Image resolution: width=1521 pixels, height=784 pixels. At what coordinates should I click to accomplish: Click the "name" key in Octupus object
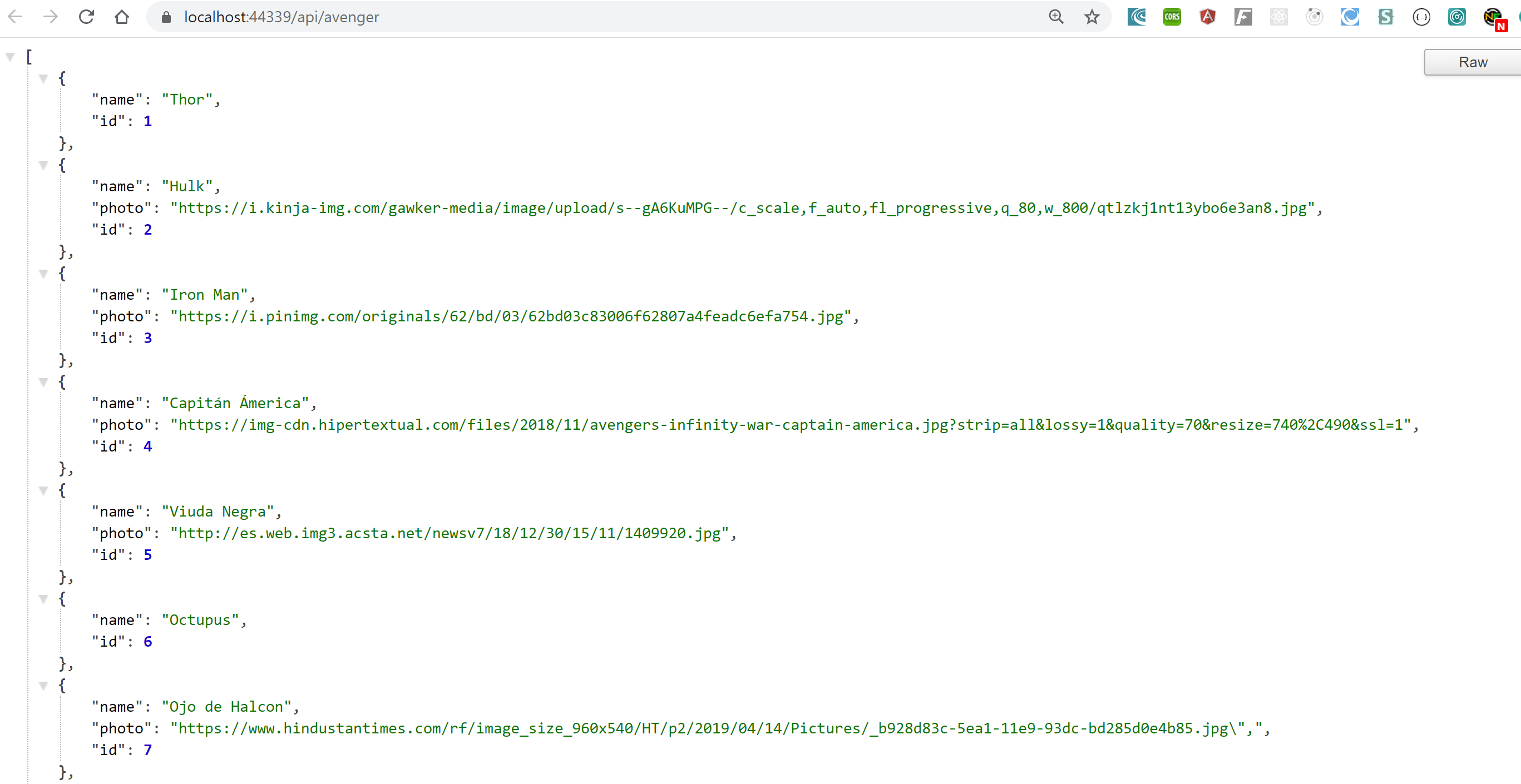pyautogui.click(x=117, y=620)
